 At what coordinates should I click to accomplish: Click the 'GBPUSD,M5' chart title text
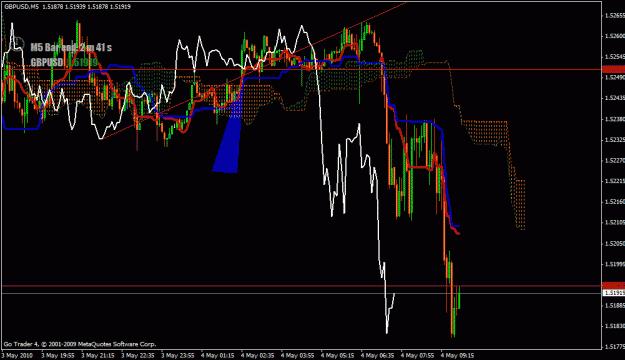tap(22, 7)
